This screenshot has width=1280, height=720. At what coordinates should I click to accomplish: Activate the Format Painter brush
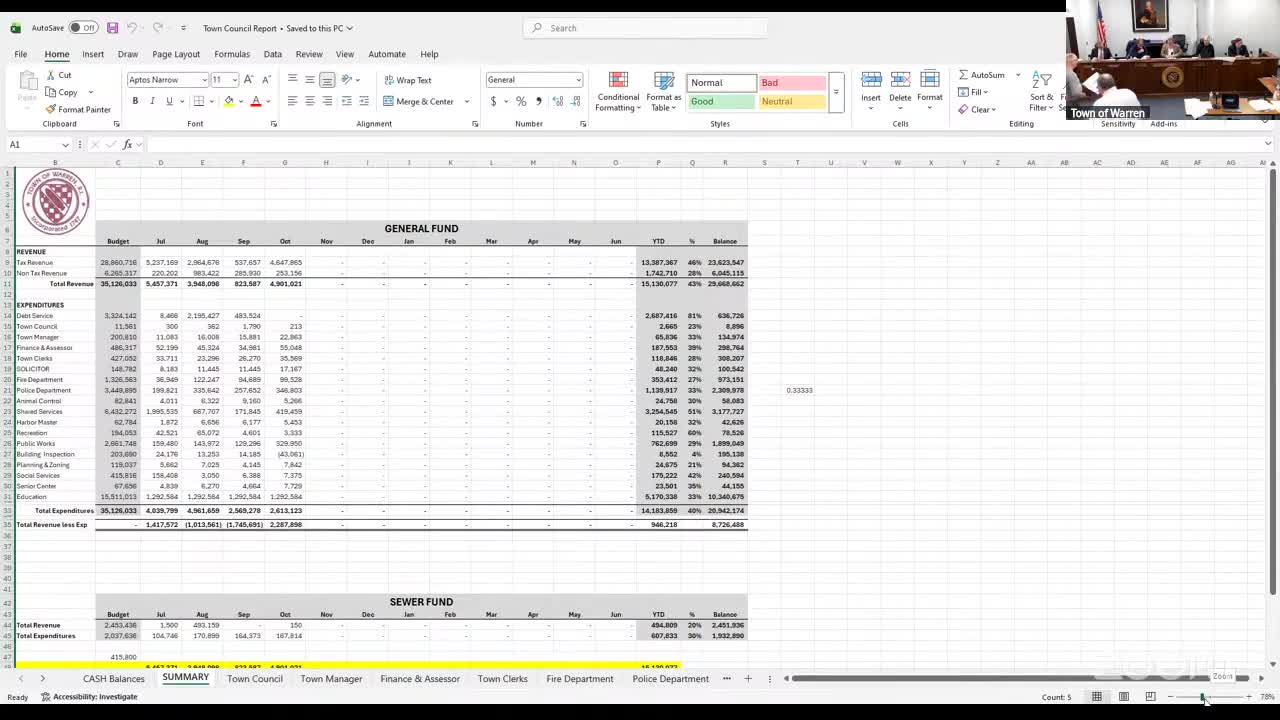click(78, 109)
